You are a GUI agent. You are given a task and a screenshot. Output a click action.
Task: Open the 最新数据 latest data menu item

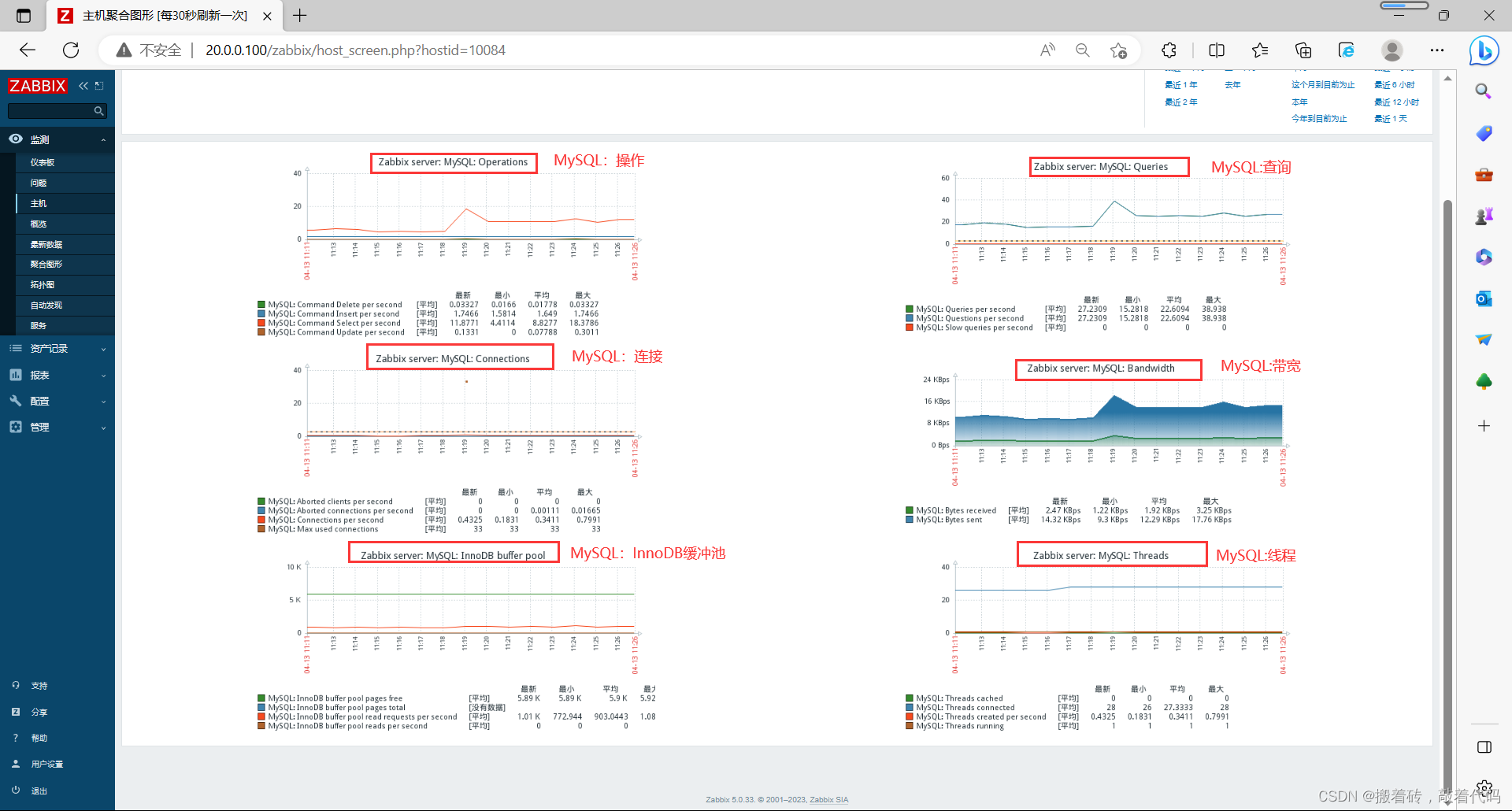(x=46, y=244)
